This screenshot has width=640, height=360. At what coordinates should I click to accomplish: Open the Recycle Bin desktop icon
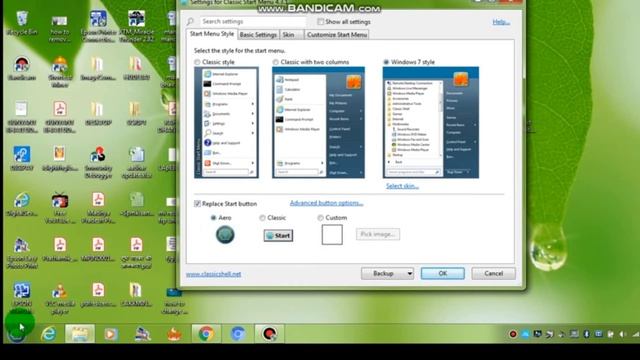22,24
